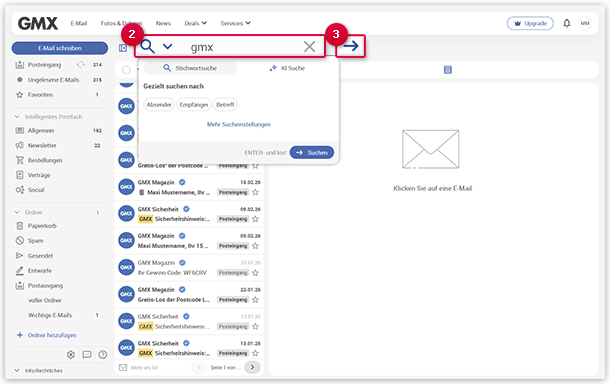Click the search magnifier icon
Screen dimensions: 610x384
pyautogui.click(x=147, y=46)
